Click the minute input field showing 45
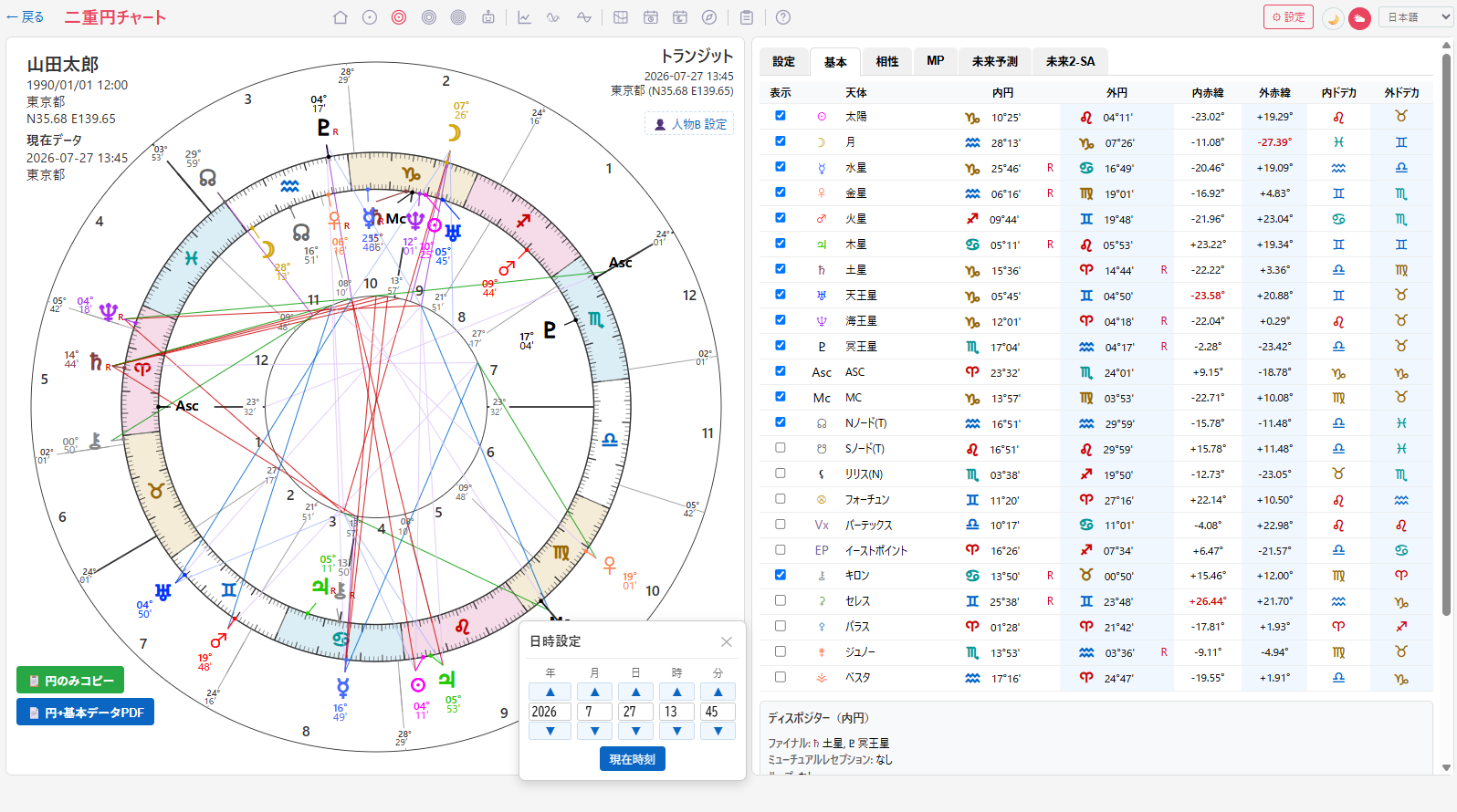1457x812 pixels. [718, 712]
